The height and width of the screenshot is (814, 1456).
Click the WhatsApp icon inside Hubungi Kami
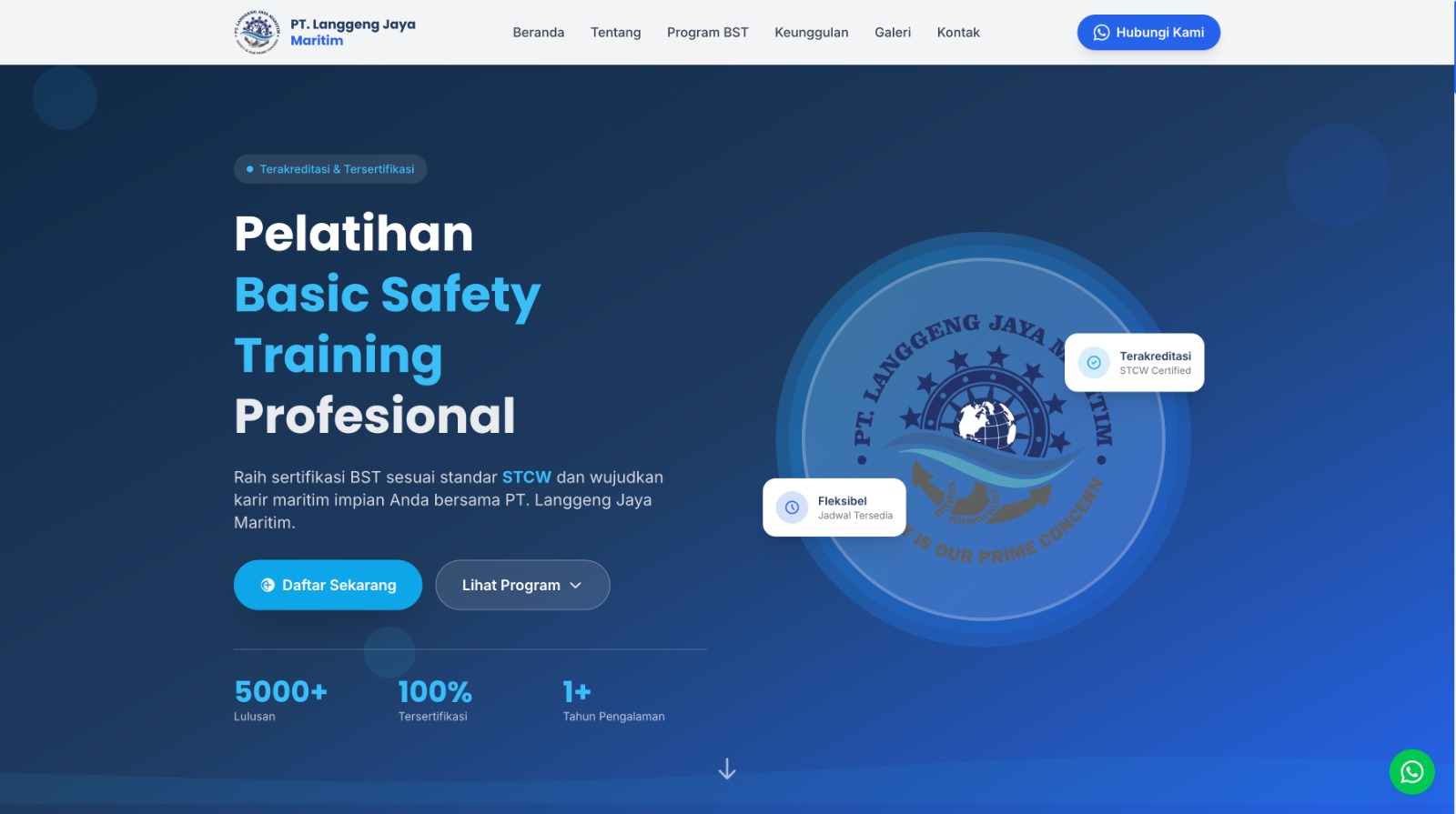(1101, 33)
